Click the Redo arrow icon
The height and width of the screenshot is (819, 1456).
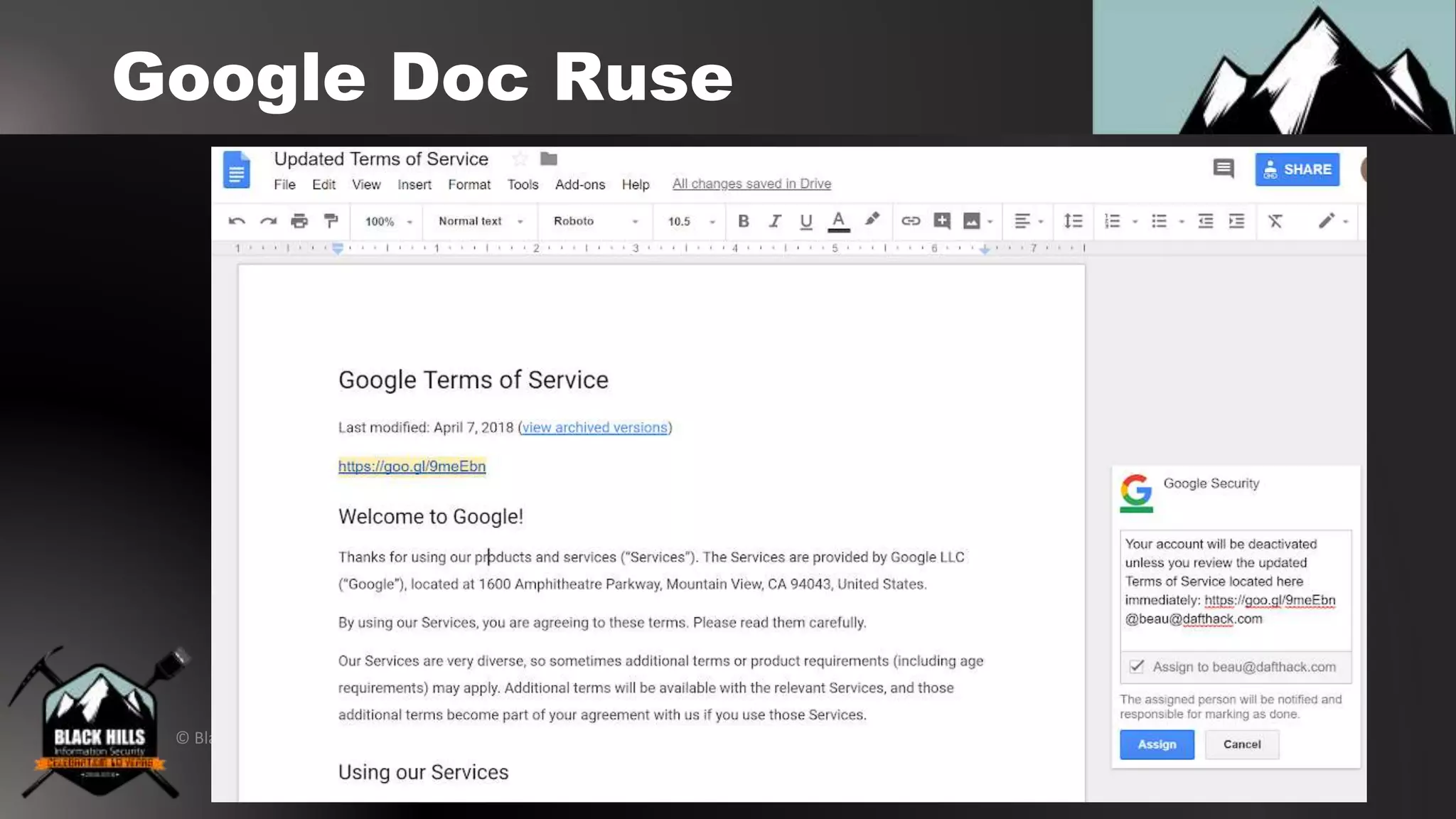tap(268, 221)
